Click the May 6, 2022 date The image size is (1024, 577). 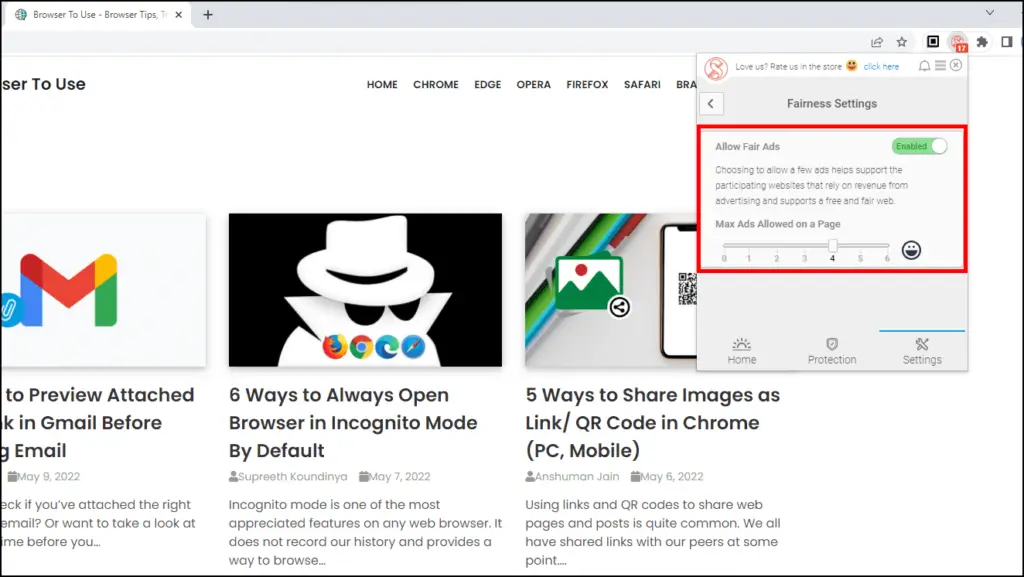[x=667, y=476]
